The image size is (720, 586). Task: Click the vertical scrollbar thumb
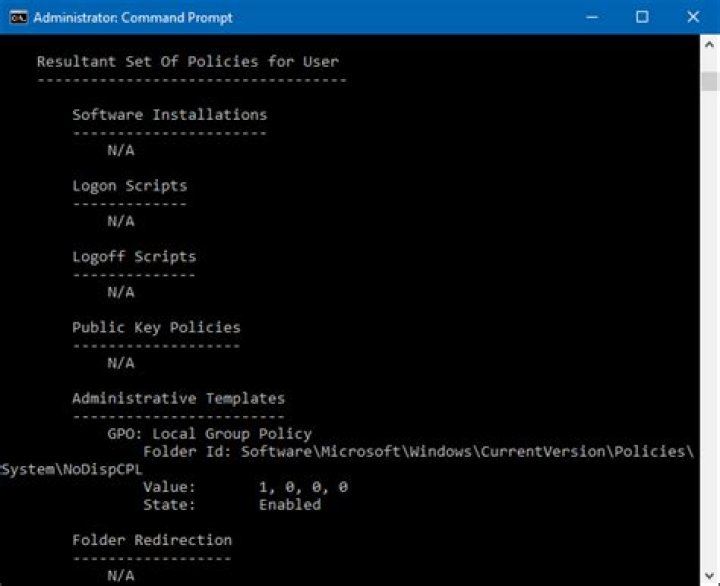pyautogui.click(x=709, y=81)
